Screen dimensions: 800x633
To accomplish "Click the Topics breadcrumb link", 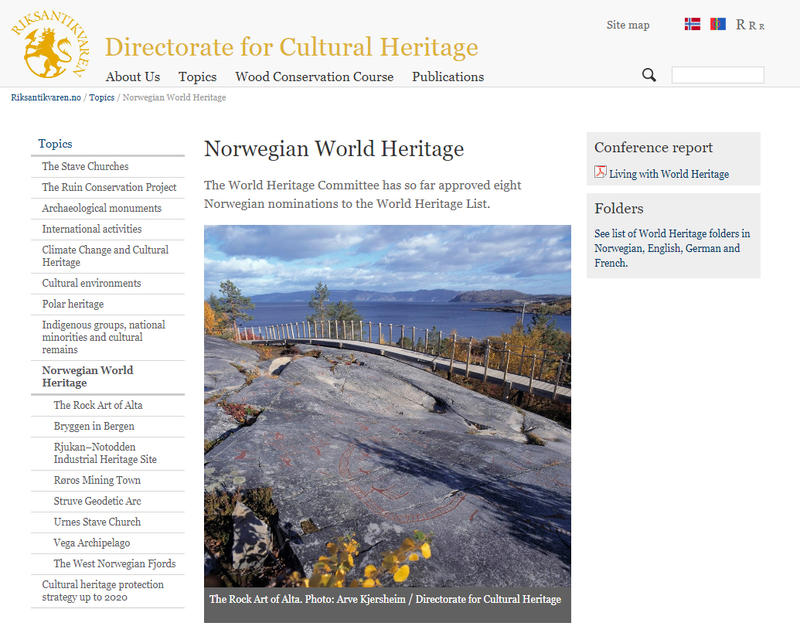I will tap(102, 98).
